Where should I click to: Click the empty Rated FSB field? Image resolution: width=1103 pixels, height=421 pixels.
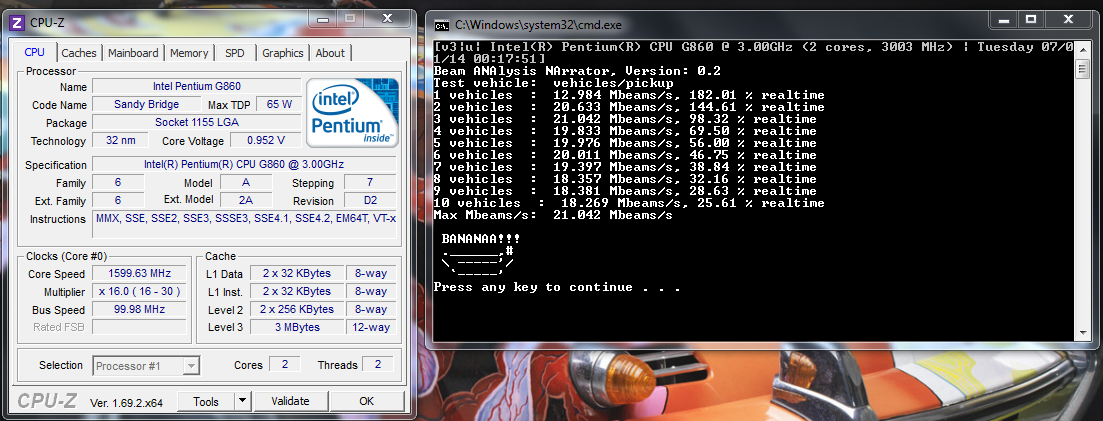140,327
